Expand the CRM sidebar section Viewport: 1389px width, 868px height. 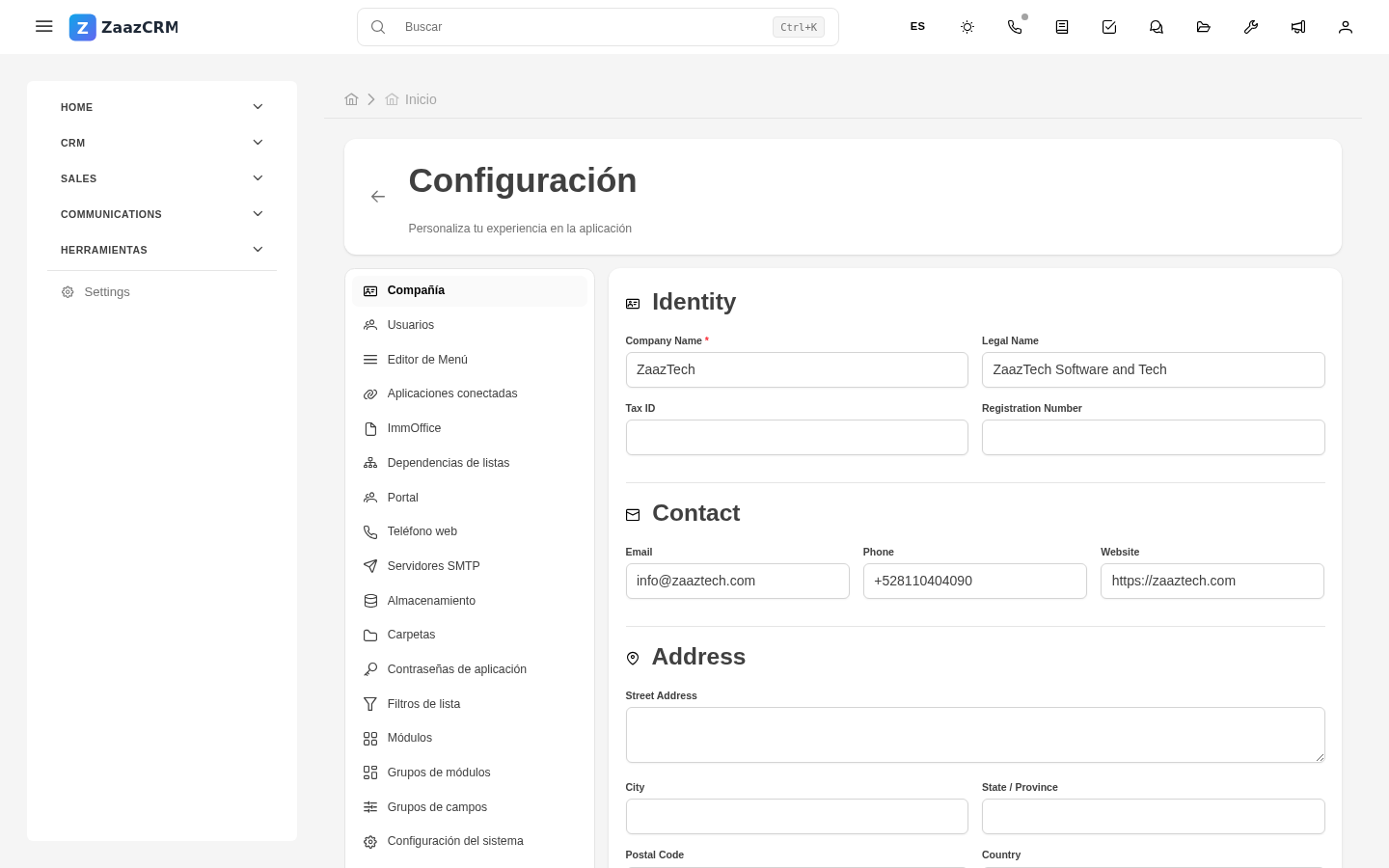162,143
